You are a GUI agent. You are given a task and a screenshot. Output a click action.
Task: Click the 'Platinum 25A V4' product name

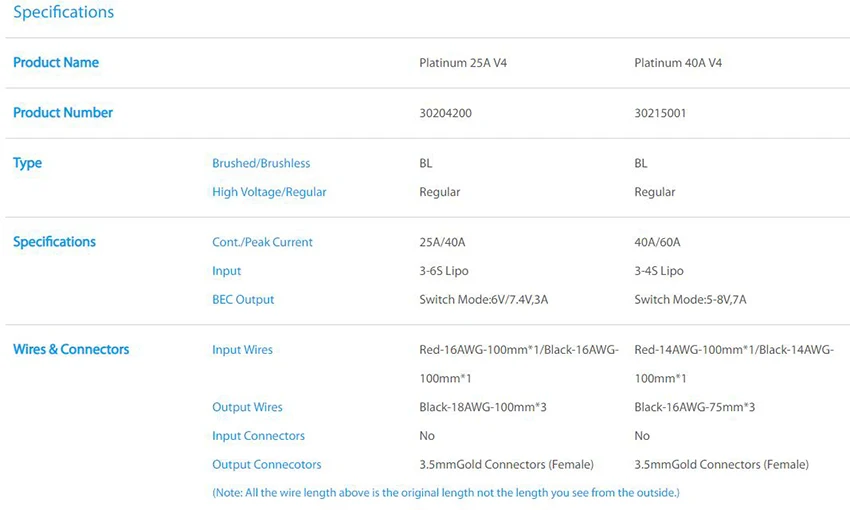point(463,63)
